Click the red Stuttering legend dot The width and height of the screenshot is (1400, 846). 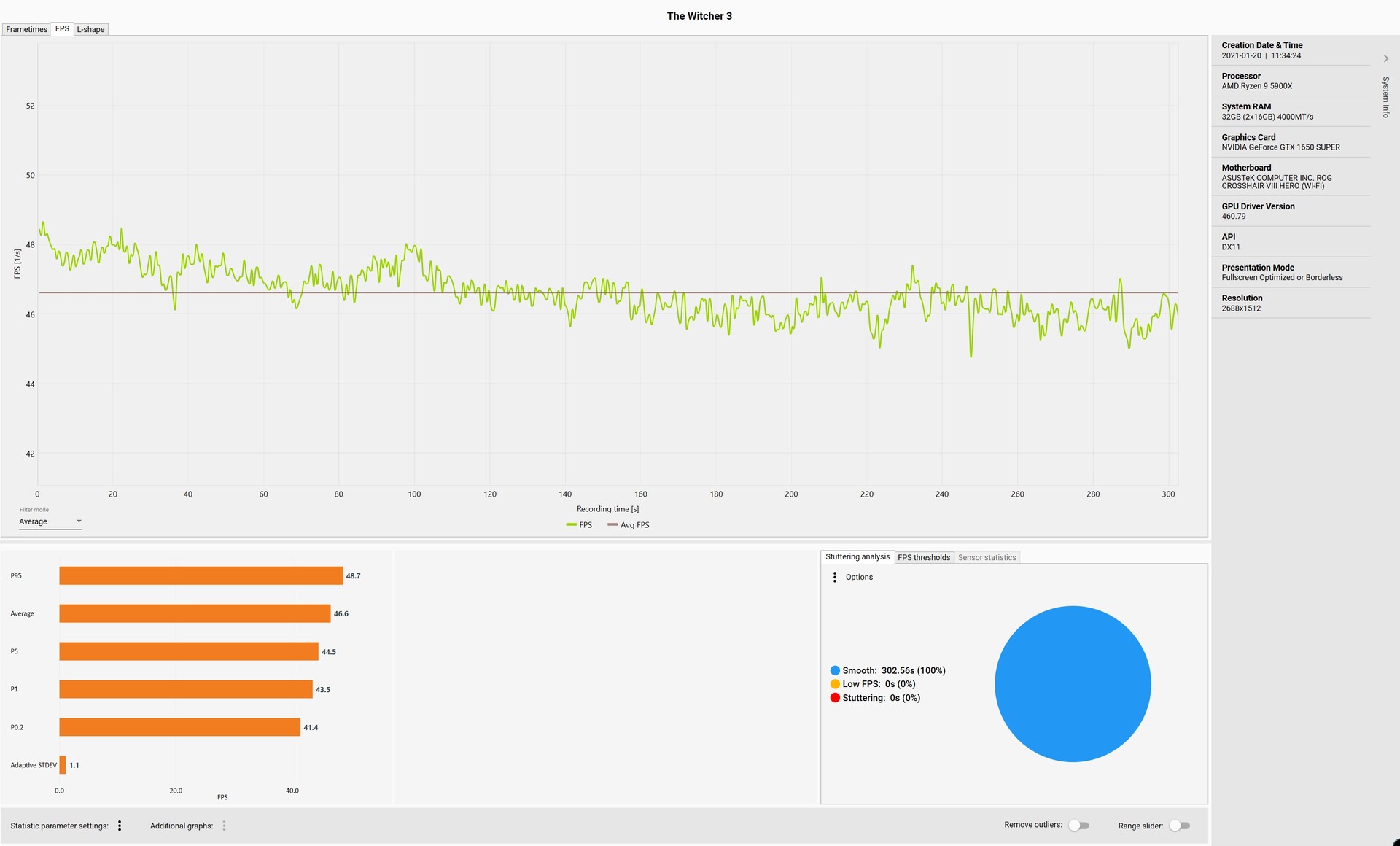coord(835,698)
